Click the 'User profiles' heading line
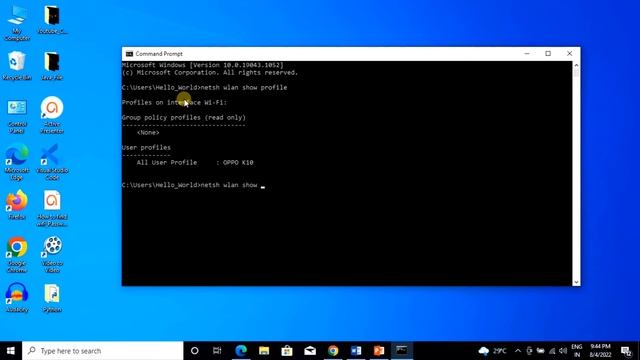 pyautogui.click(x=146, y=147)
